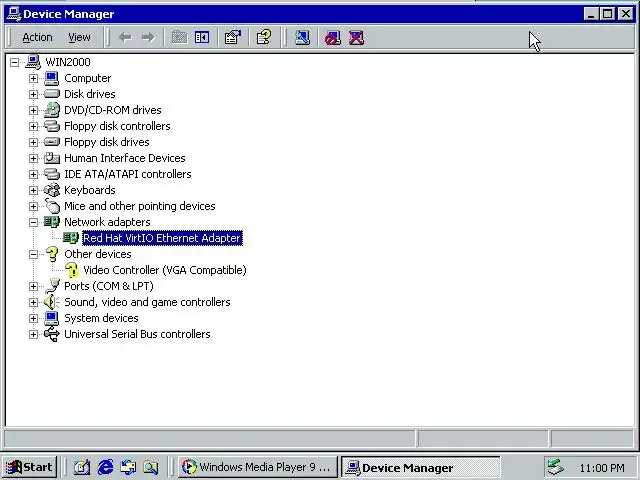
Task: Click the Floppy disk controllers icon
Action: pyautogui.click(x=52, y=126)
